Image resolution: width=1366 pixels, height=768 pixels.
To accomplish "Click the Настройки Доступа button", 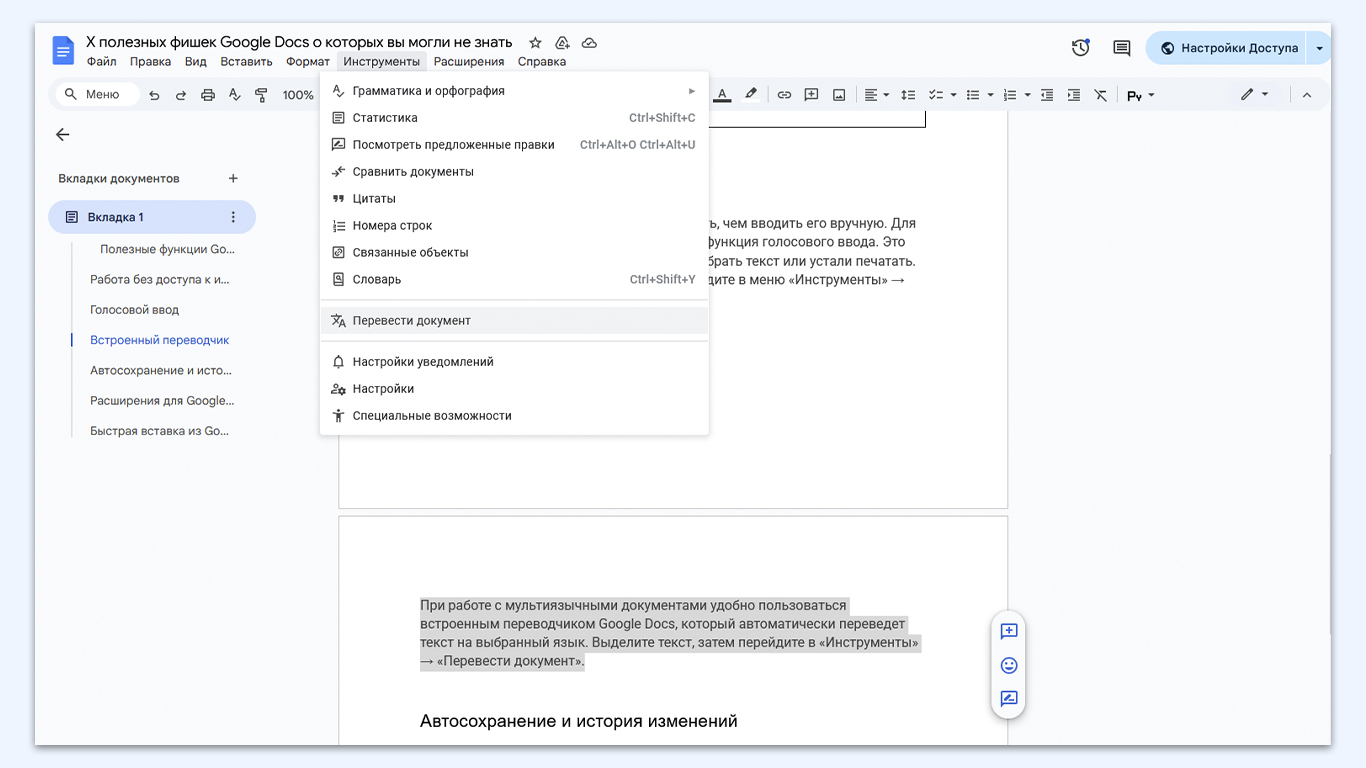I will coord(1228,48).
